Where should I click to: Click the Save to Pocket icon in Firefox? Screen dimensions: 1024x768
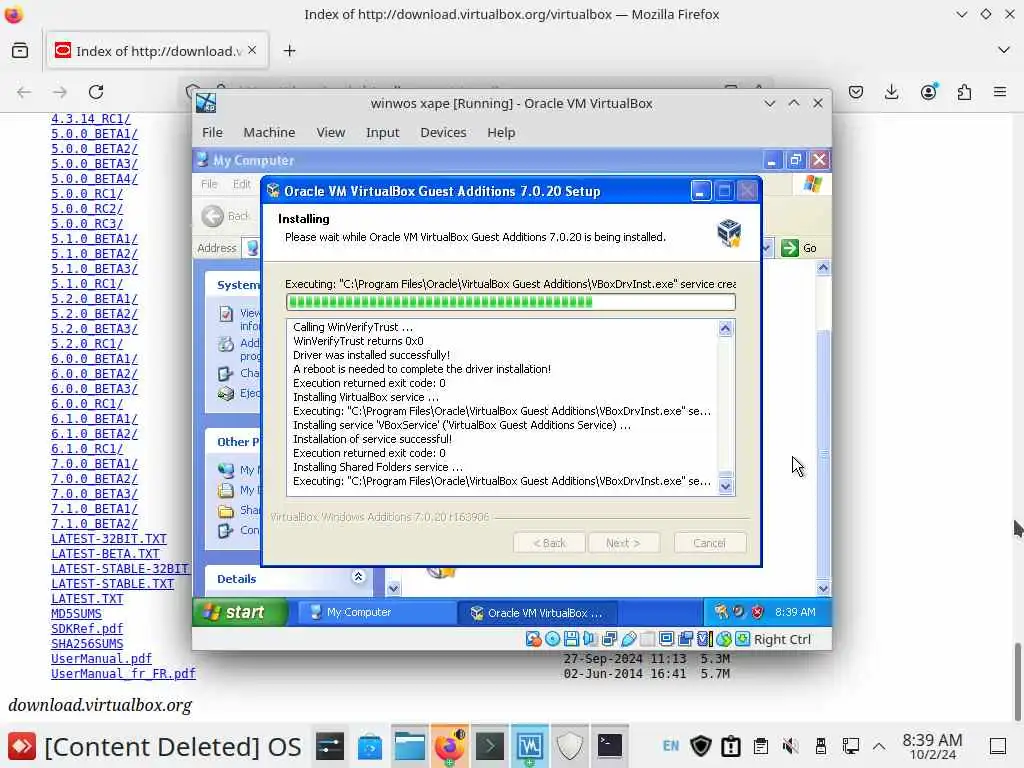coord(856,92)
